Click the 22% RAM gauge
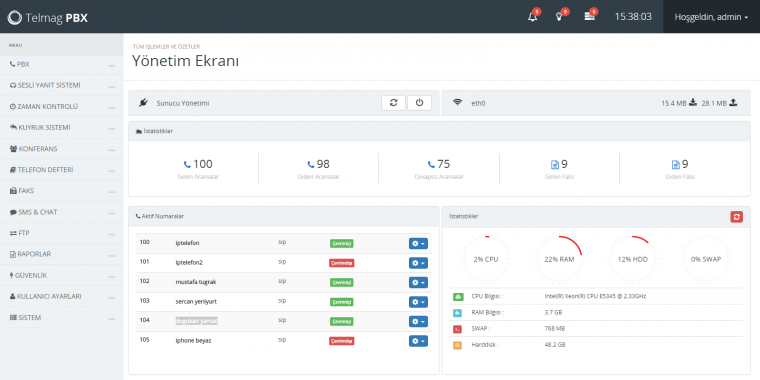 (559, 259)
